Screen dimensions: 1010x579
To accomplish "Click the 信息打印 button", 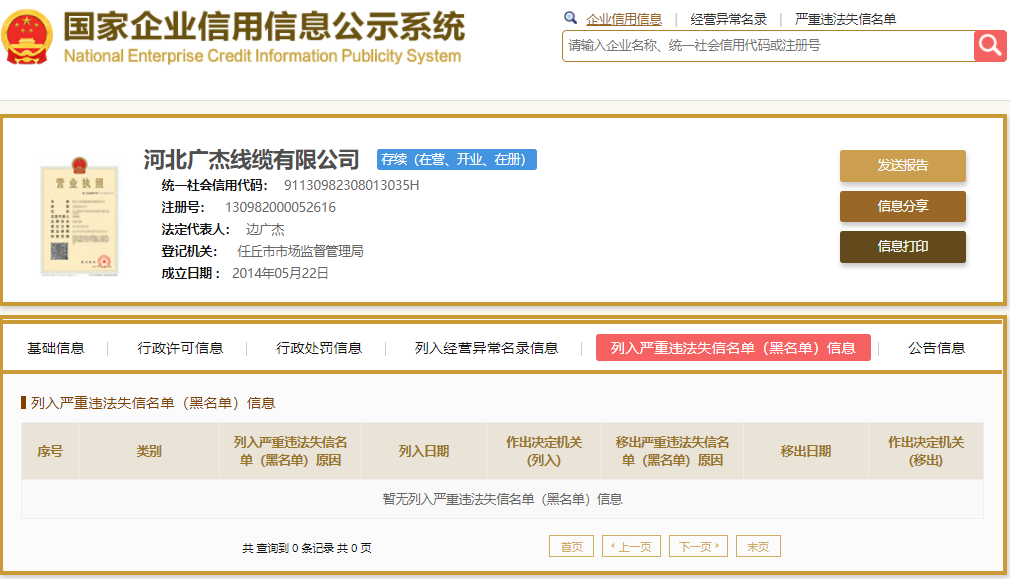I will (902, 247).
